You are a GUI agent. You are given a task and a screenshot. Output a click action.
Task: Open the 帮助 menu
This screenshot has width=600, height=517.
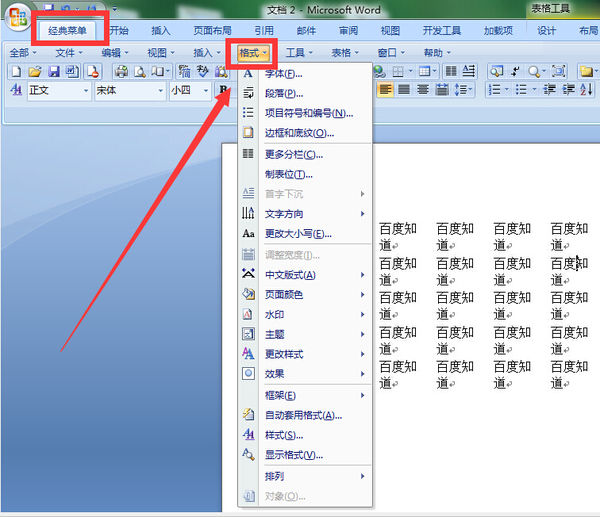(437, 53)
